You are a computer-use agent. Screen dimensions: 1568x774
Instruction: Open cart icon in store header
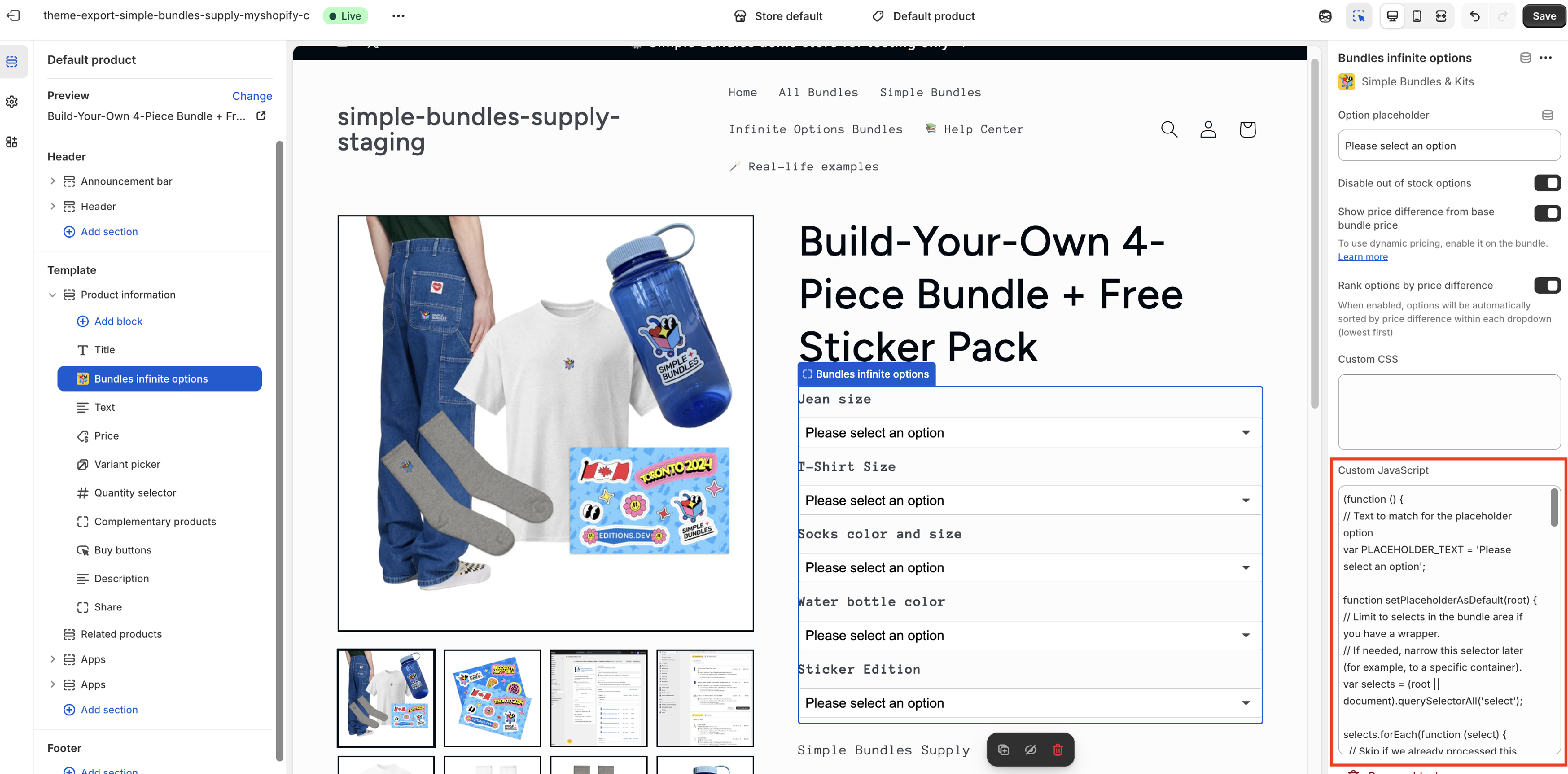pyautogui.click(x=1247, y=129)
